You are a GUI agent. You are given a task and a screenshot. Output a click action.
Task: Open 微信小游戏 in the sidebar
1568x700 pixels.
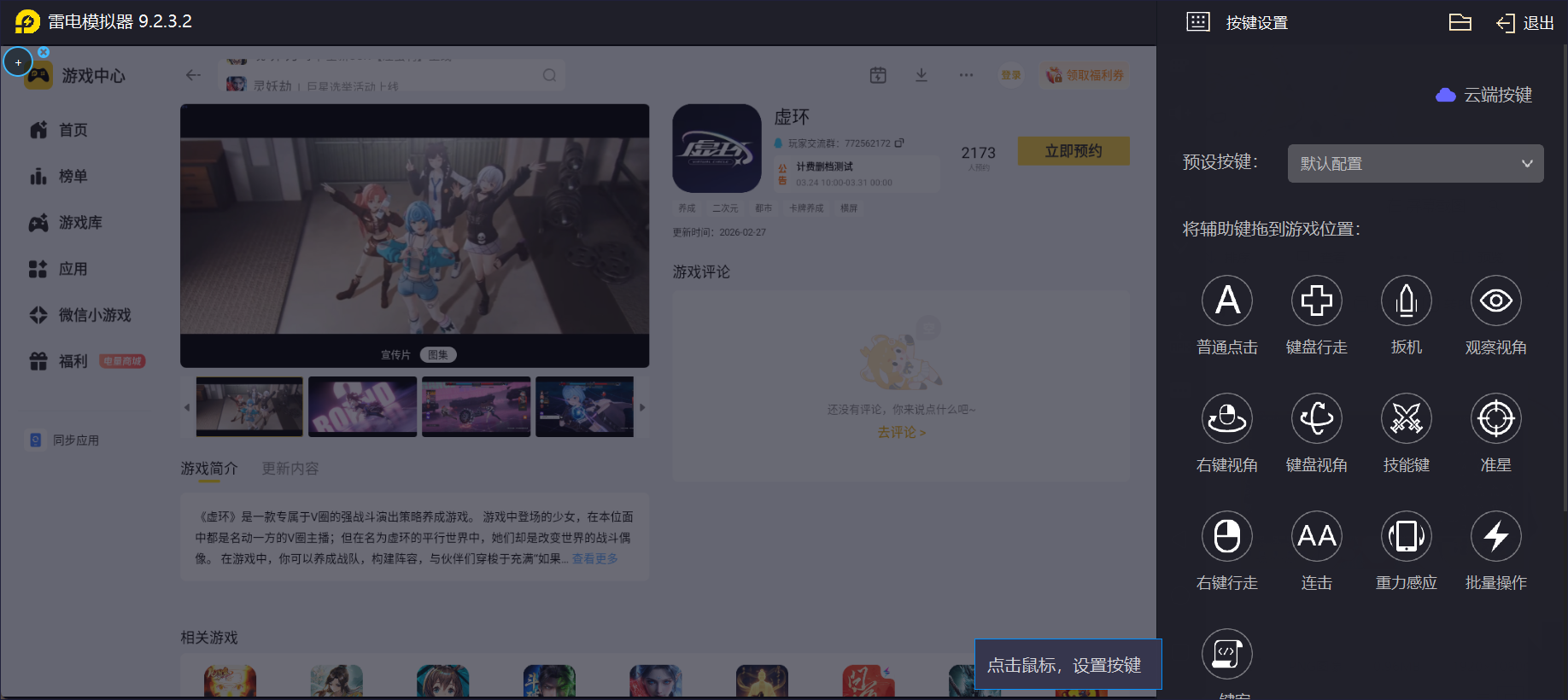click(80, 315)
